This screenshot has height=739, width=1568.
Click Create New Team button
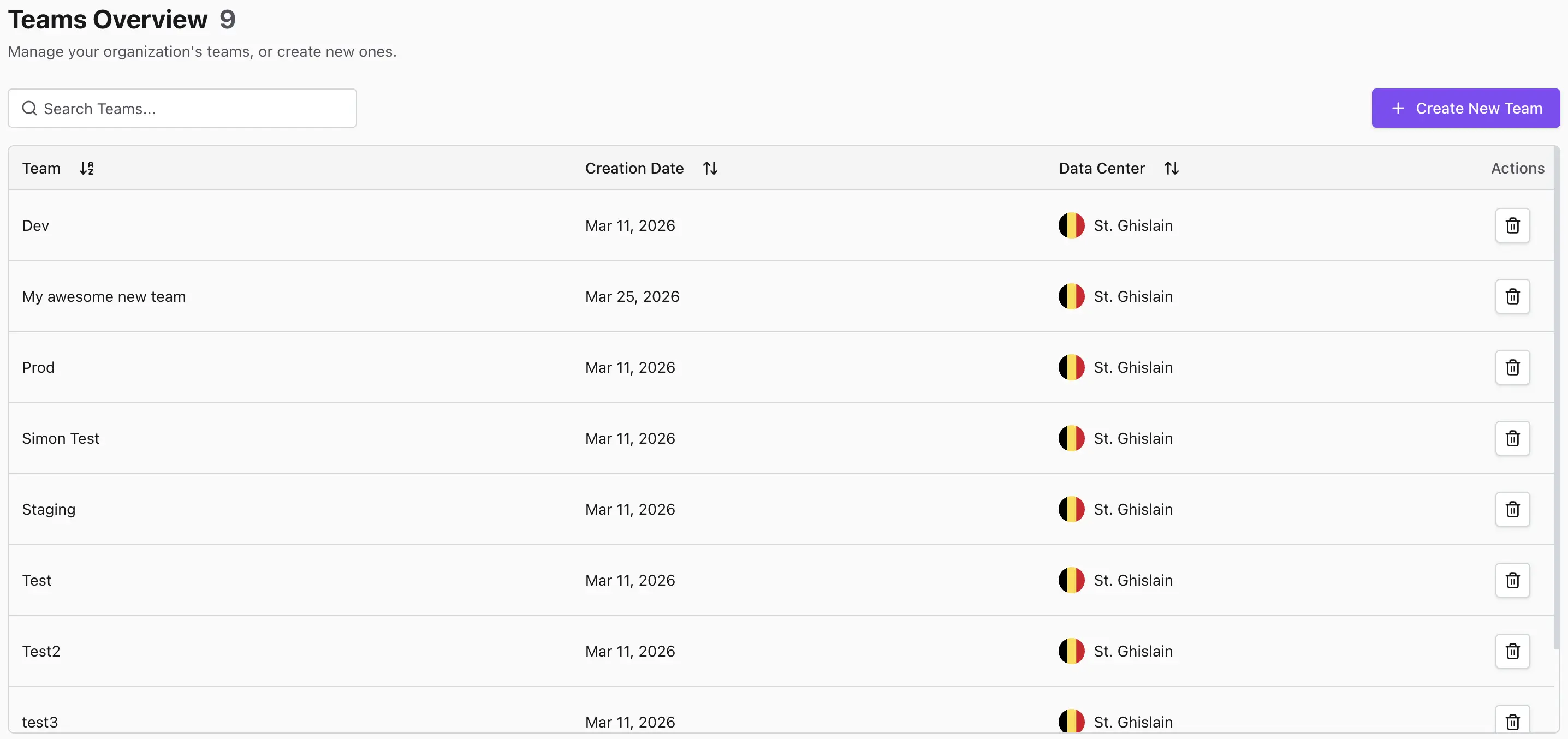point(1465,109)
